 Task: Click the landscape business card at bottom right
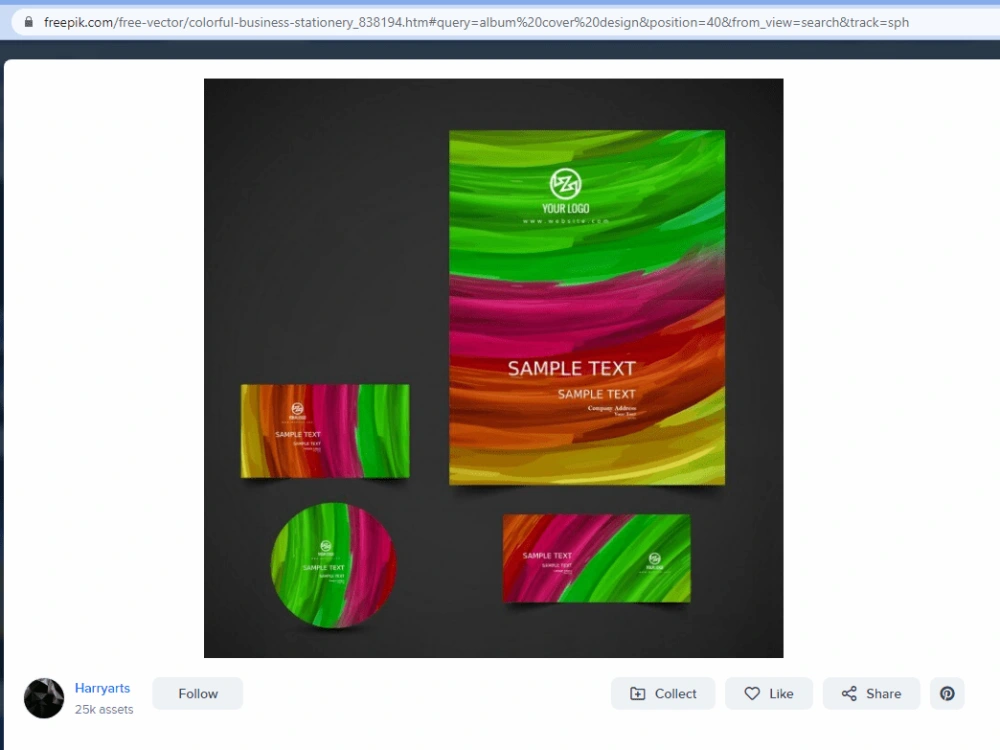pos(596,559)
